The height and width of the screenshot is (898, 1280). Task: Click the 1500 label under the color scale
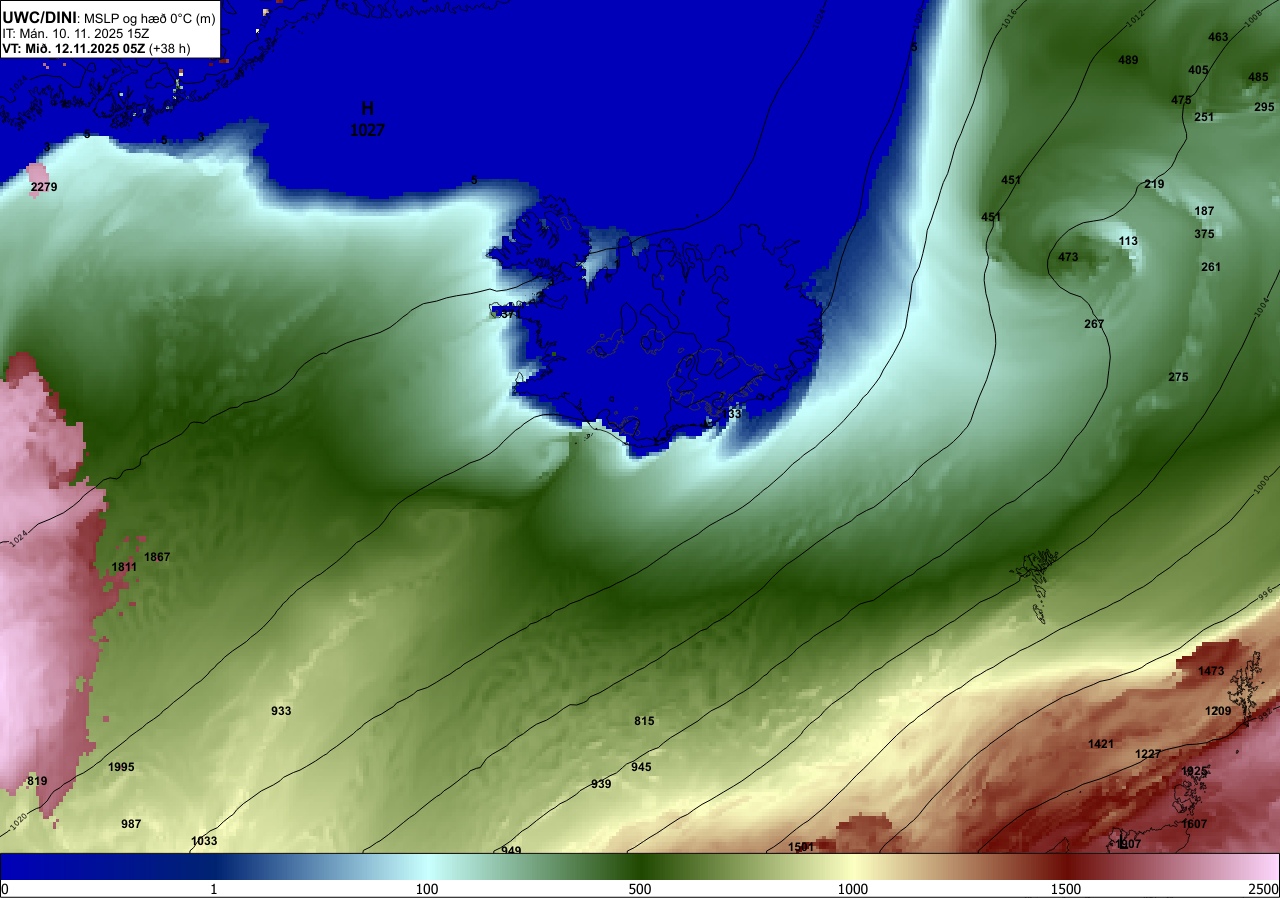1066,889
